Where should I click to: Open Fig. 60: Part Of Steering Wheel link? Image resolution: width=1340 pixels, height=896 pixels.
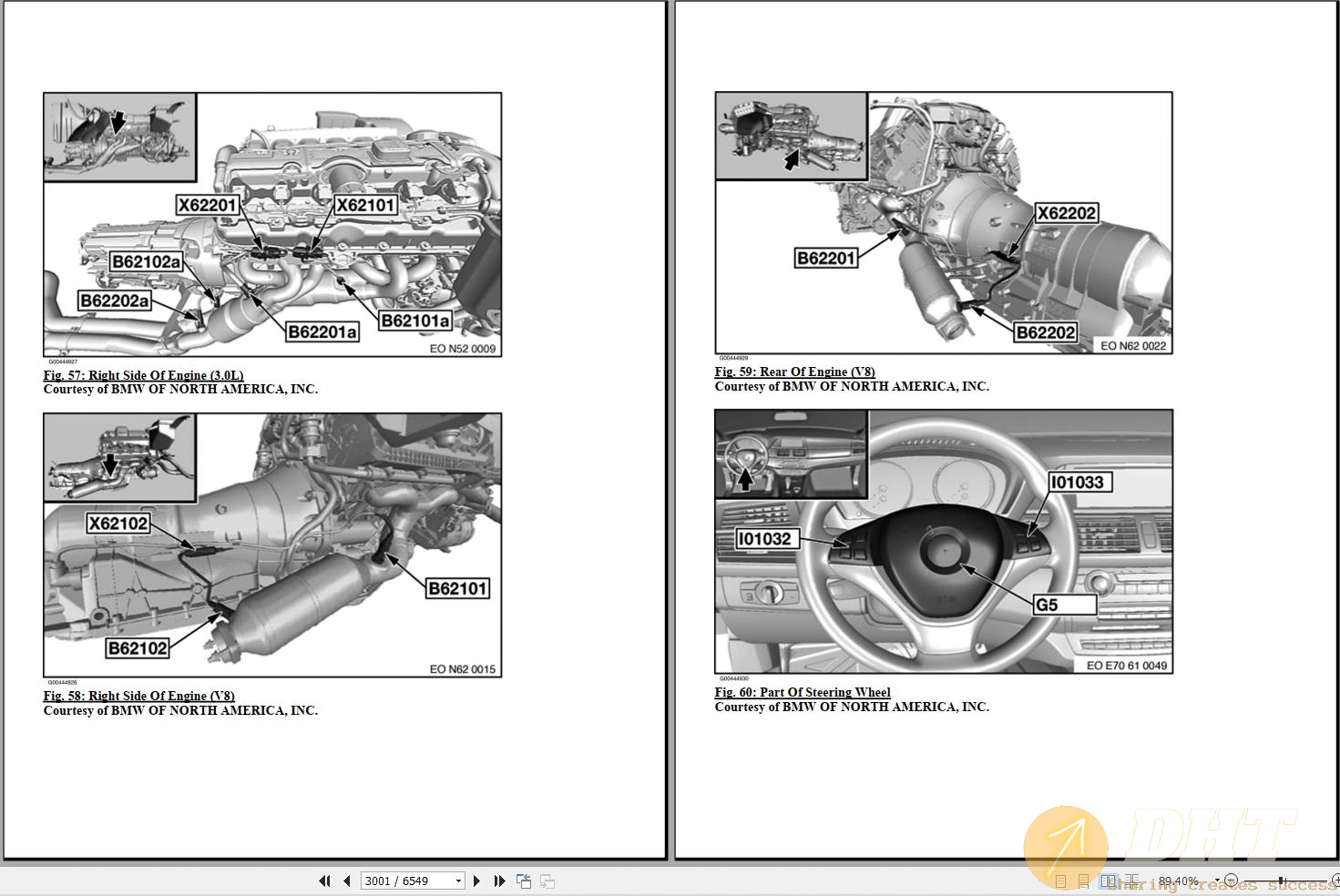[803, 692]
